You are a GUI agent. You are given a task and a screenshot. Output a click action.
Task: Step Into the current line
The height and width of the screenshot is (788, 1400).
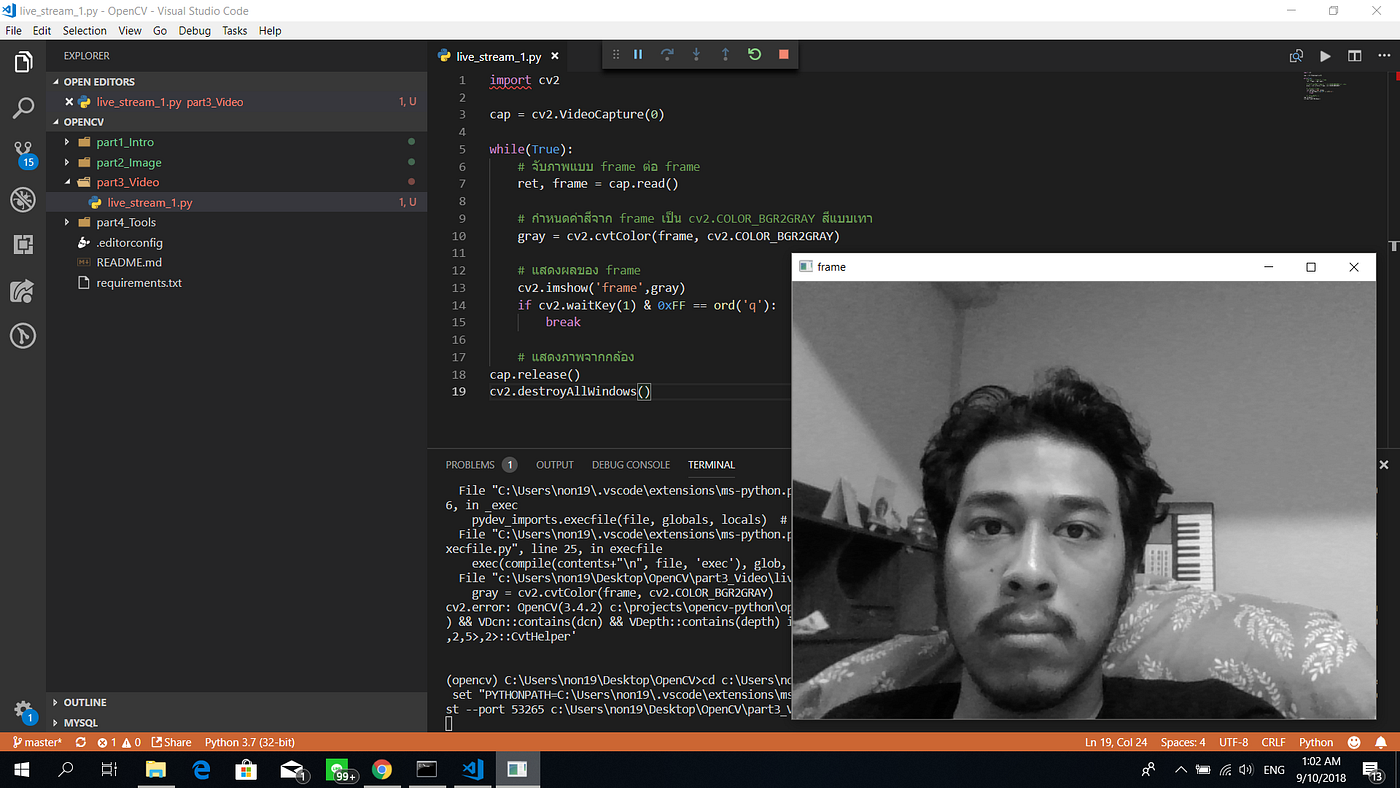tap(696, 54)
